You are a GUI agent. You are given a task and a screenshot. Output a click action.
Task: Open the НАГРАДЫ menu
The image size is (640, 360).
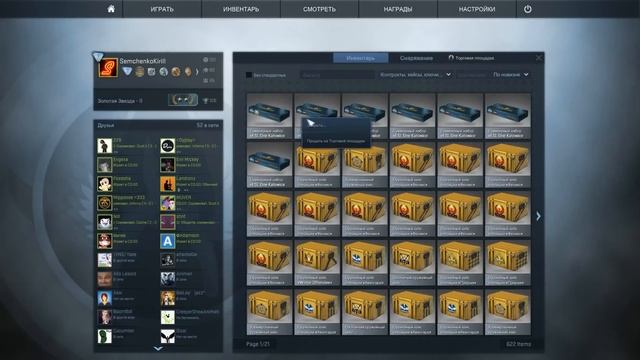(x=398, y=9)
